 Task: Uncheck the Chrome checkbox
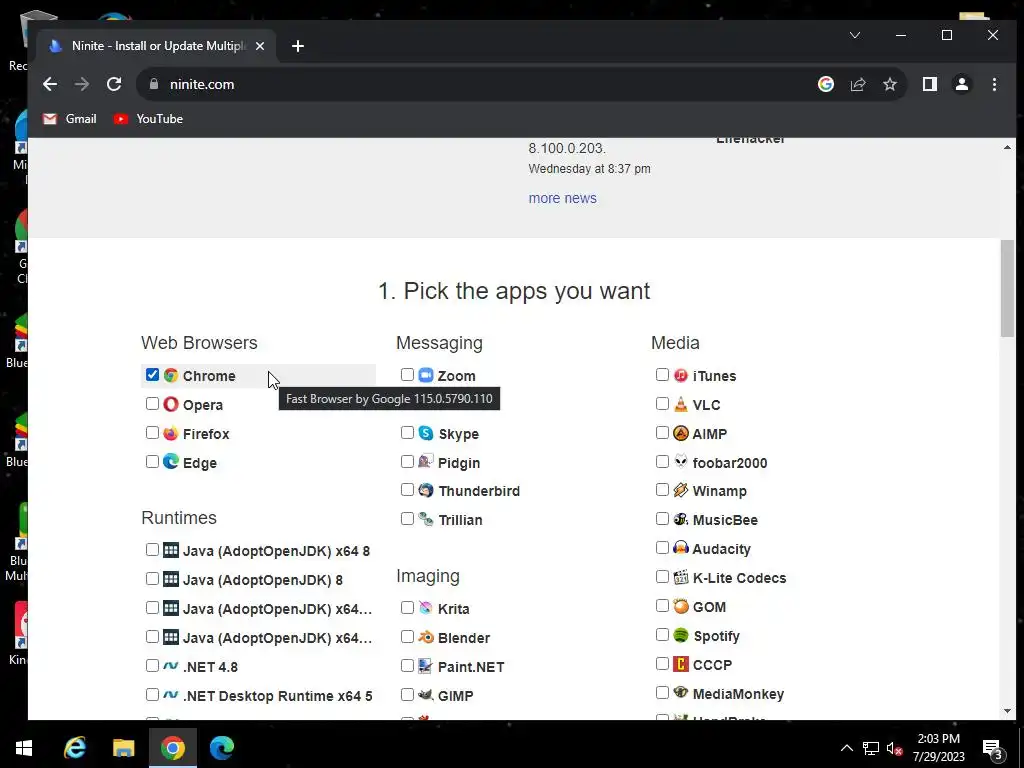[152, 375]
